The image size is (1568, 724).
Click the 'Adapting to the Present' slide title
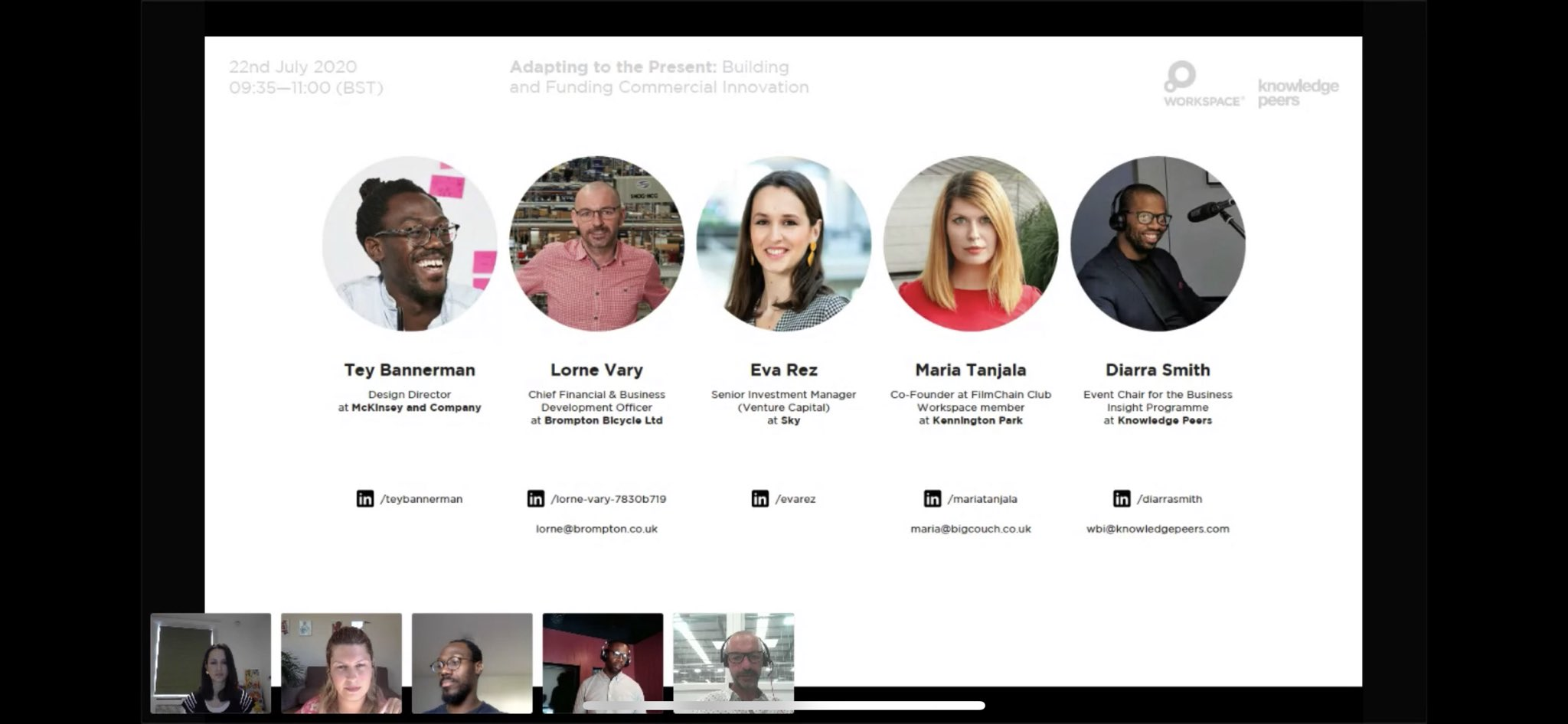[x=613, y=67]
